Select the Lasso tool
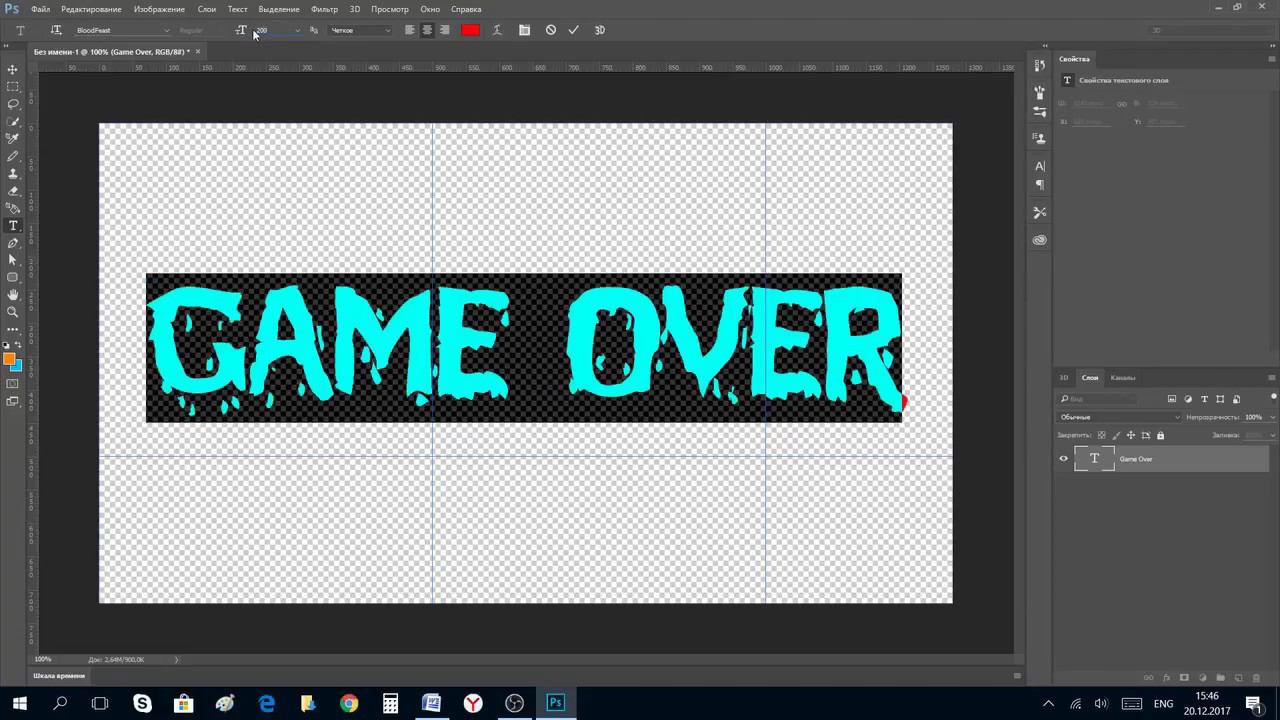The height and width of the screenshot is (720, 1280). coord(13,104)
